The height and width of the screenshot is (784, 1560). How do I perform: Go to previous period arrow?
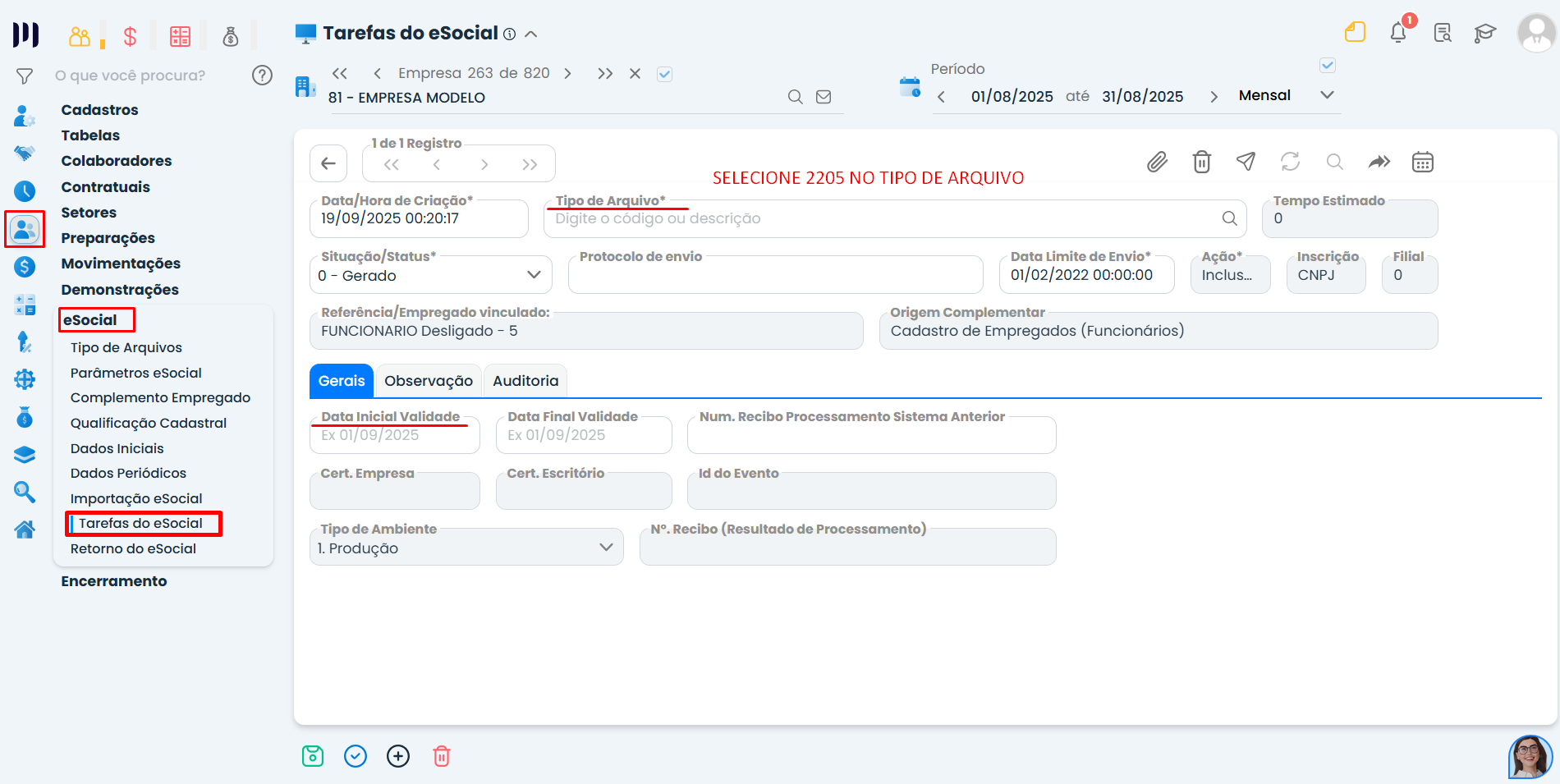click(941, 97)
